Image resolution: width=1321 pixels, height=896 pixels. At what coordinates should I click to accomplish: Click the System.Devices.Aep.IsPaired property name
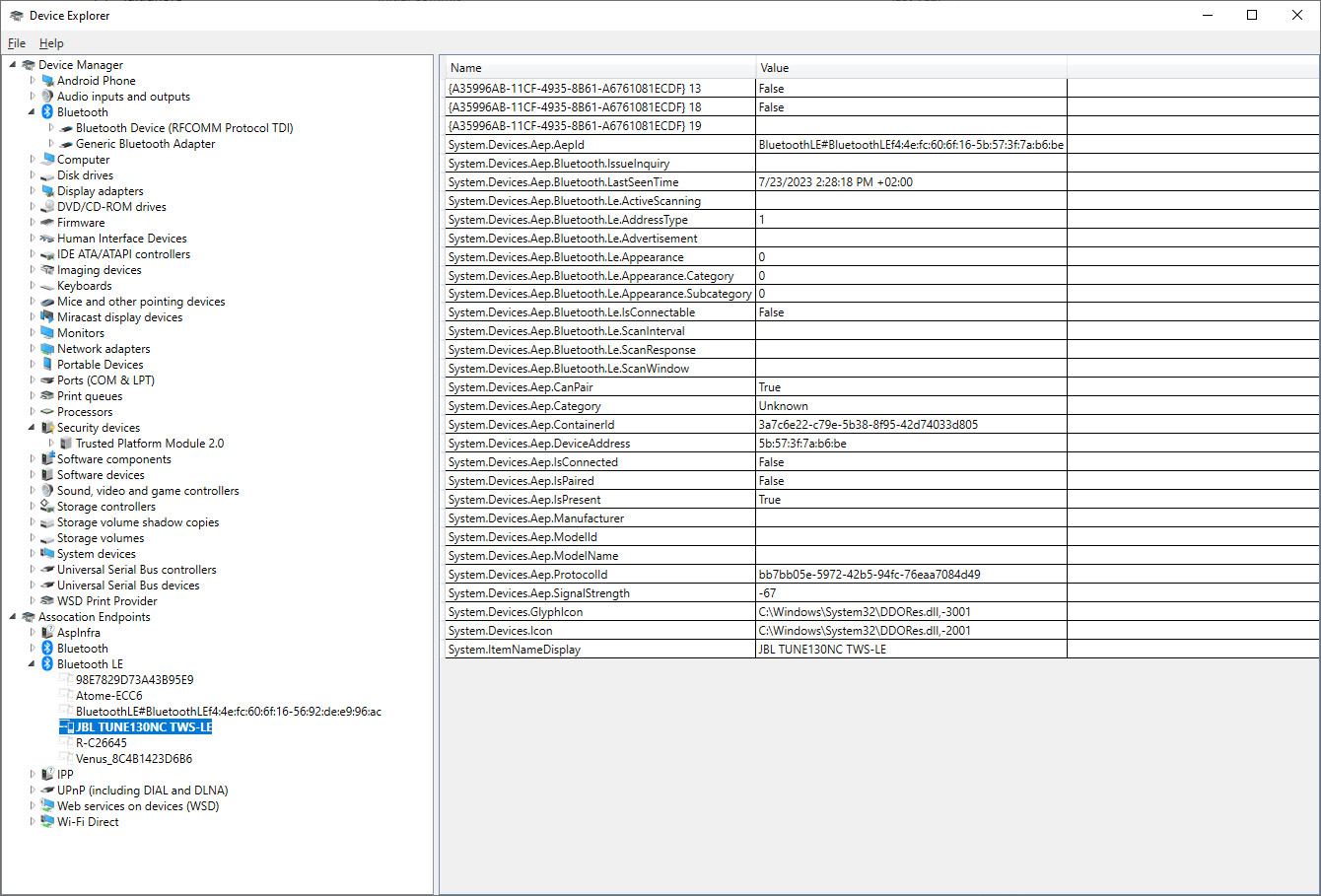pos(521,481)
